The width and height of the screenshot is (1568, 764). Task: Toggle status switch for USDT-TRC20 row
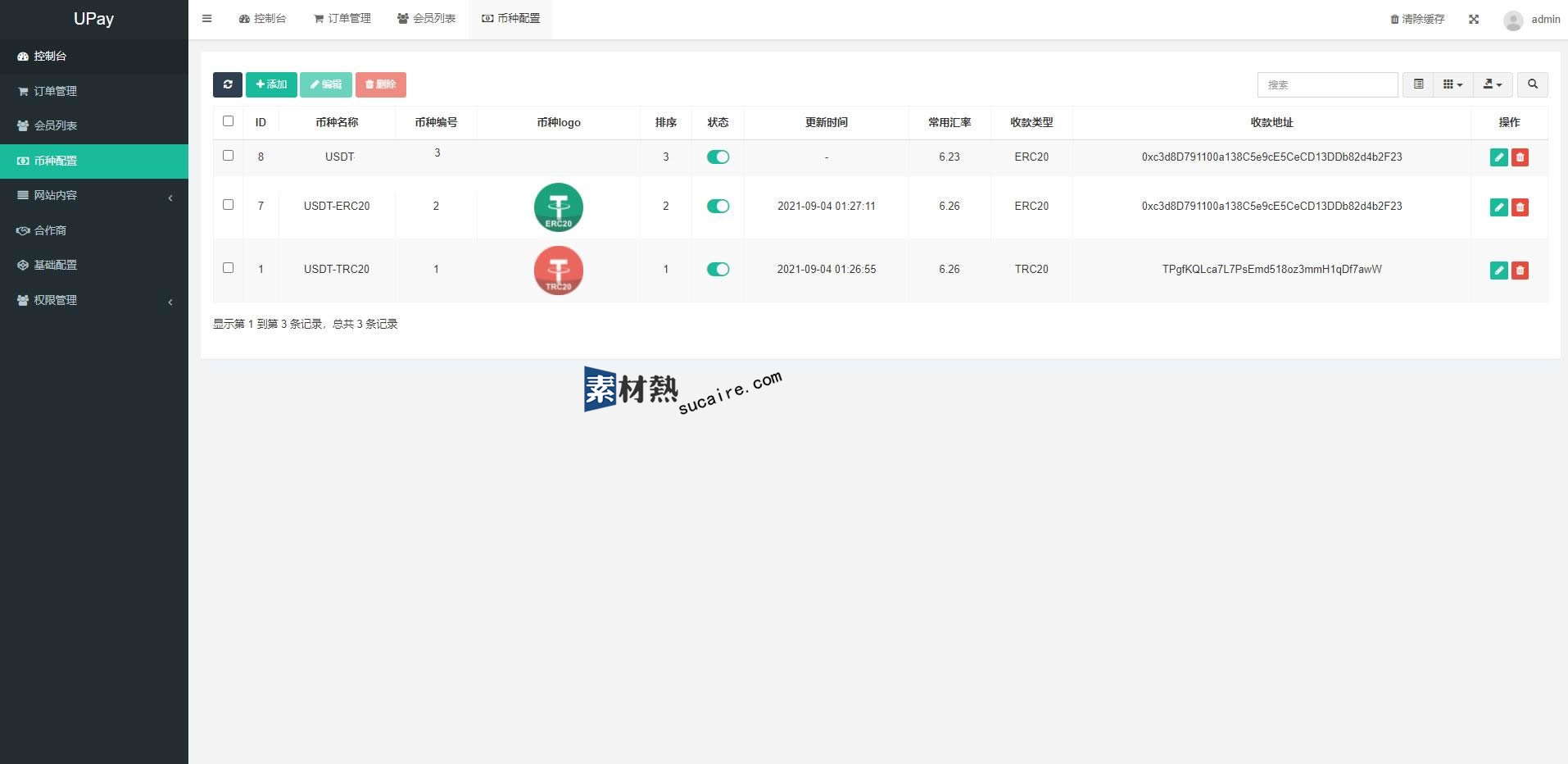(718, 269)
